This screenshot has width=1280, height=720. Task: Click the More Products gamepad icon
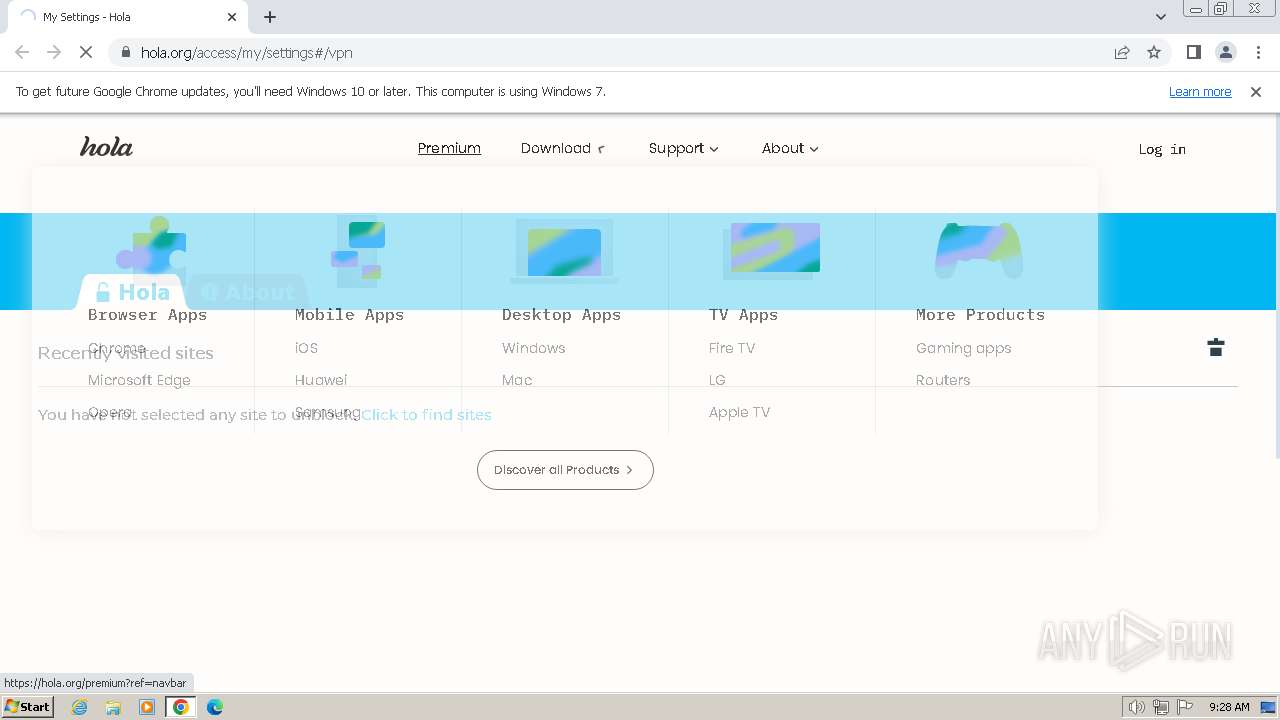[978, 250]
